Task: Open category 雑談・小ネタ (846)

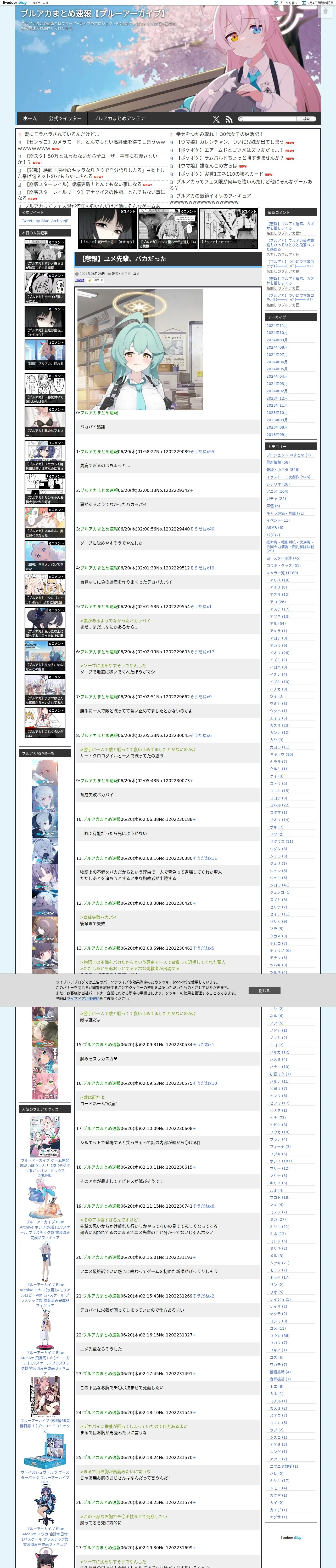Action: [282, 469]
